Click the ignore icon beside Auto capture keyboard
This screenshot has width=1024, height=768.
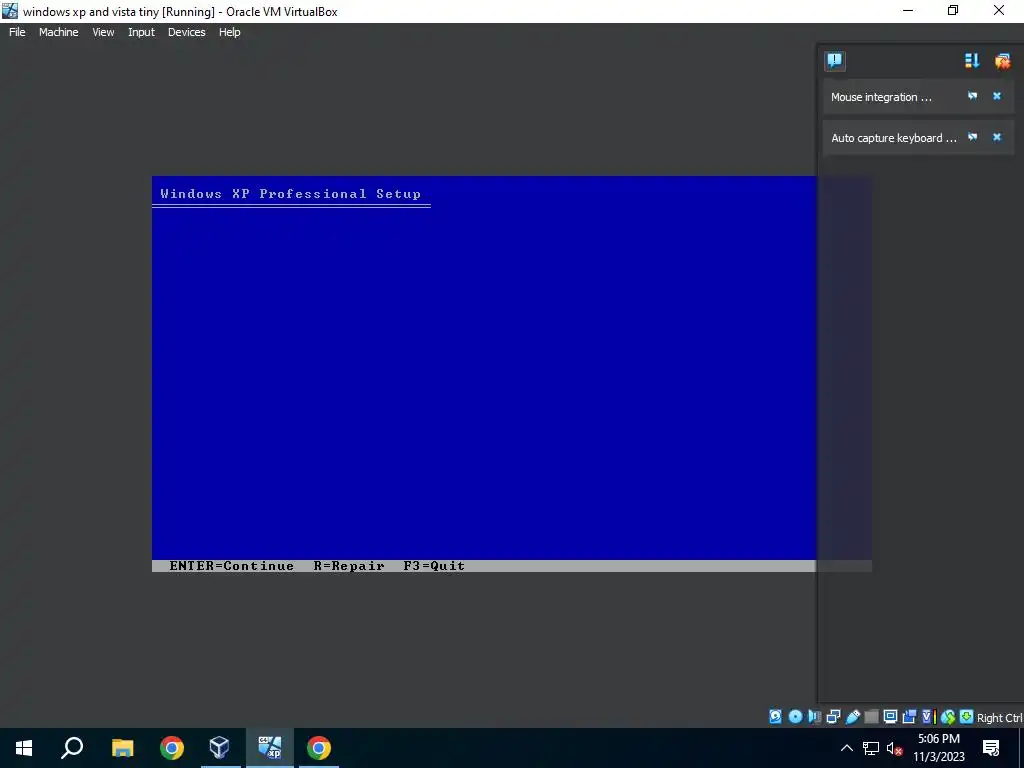[x=972, y=137]
